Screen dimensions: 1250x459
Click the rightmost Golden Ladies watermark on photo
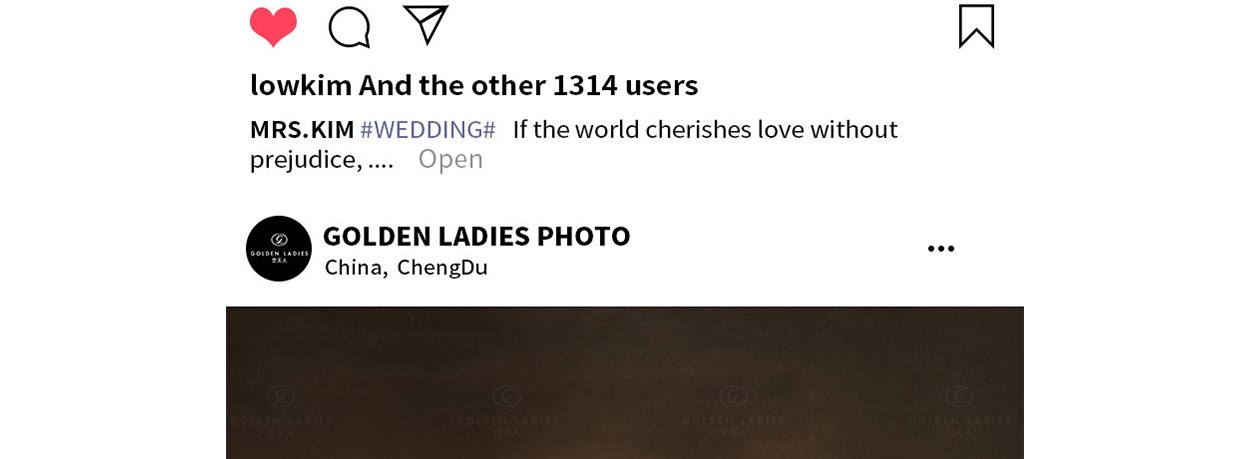(x=959, y=411)
